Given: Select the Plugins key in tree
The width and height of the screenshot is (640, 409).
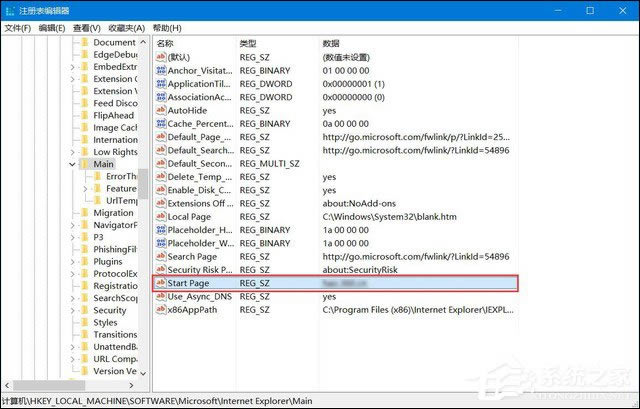Looking at the screenshot, I should coord(109,261).
